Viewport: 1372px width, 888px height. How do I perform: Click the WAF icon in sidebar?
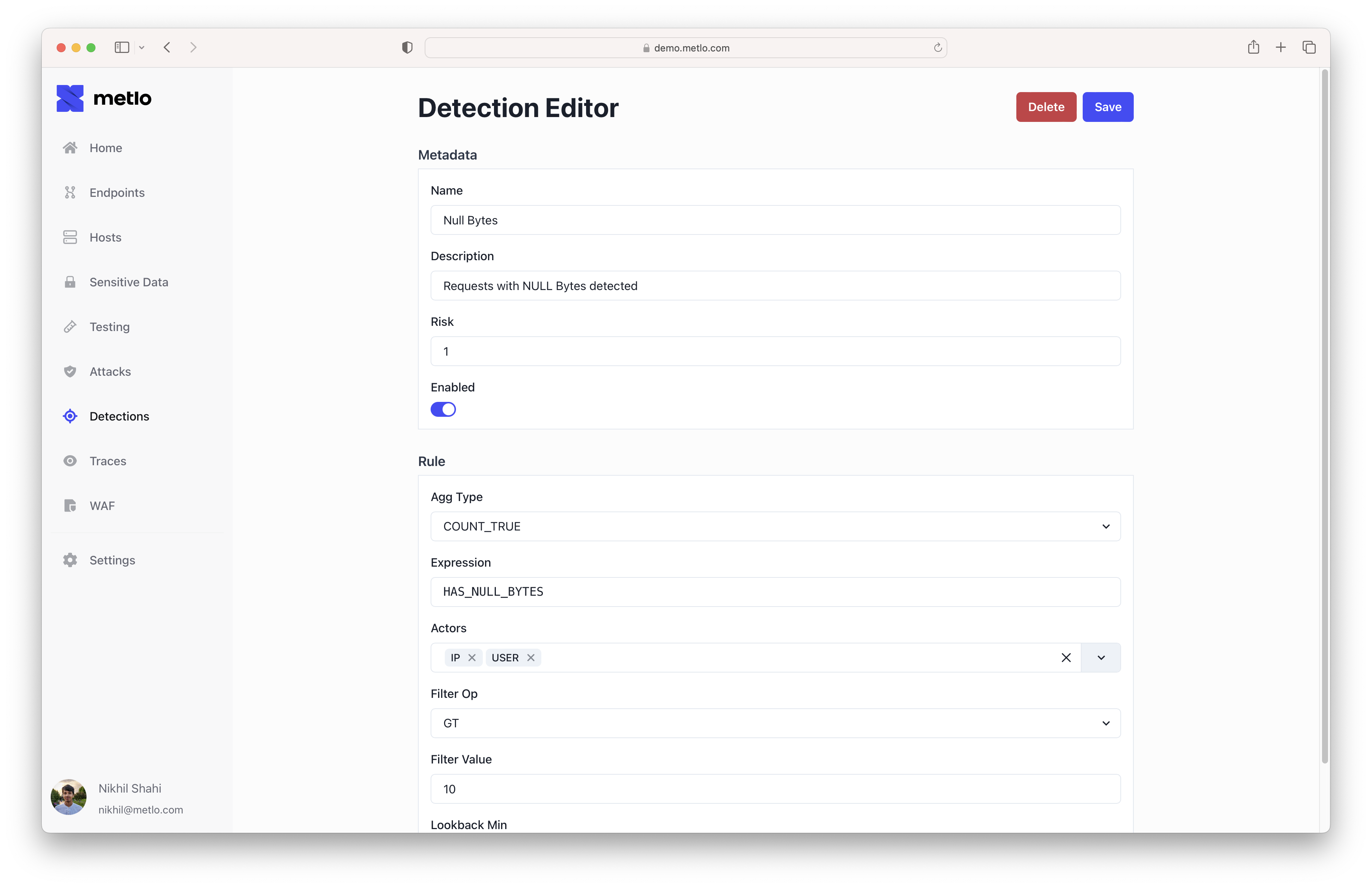pyautogui.click(x=70, y=506)
